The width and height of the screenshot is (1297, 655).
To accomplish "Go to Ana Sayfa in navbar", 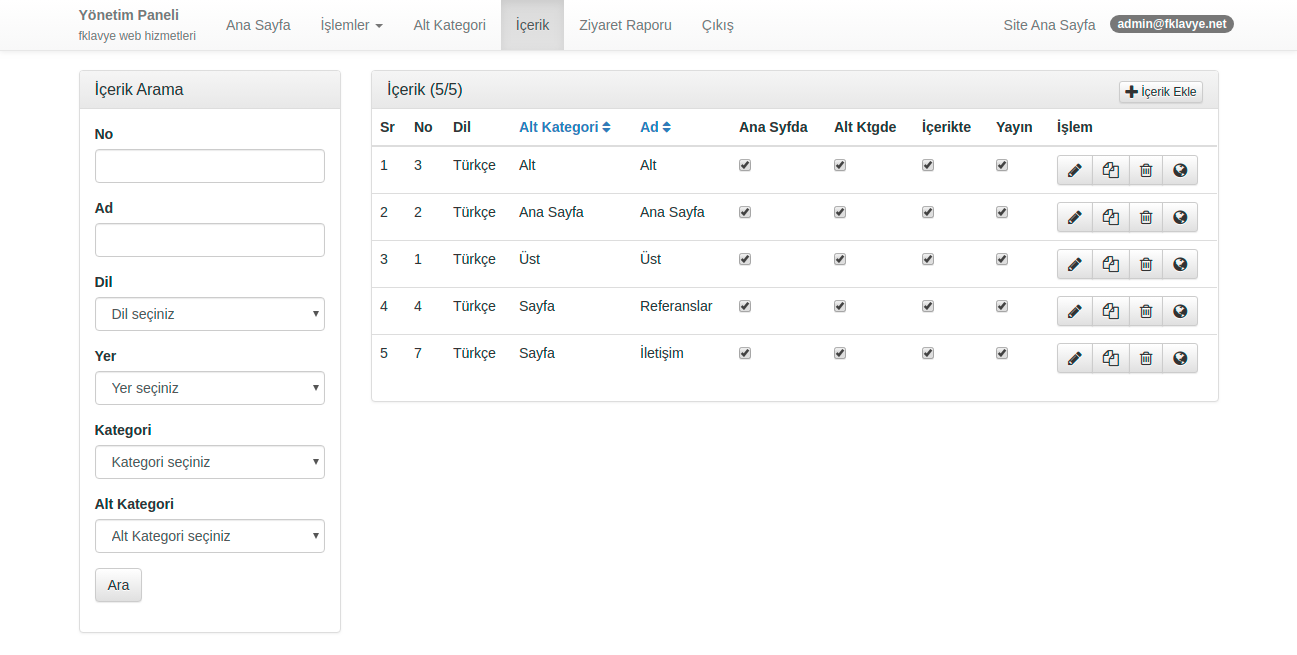I will 258,25.
